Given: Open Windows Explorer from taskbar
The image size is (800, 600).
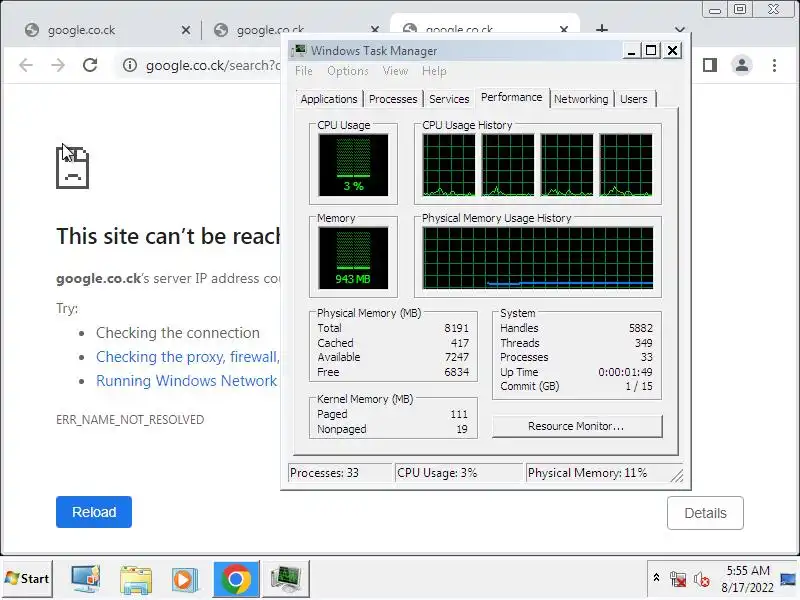Looking at the screenshot, I should click(136, 579).
